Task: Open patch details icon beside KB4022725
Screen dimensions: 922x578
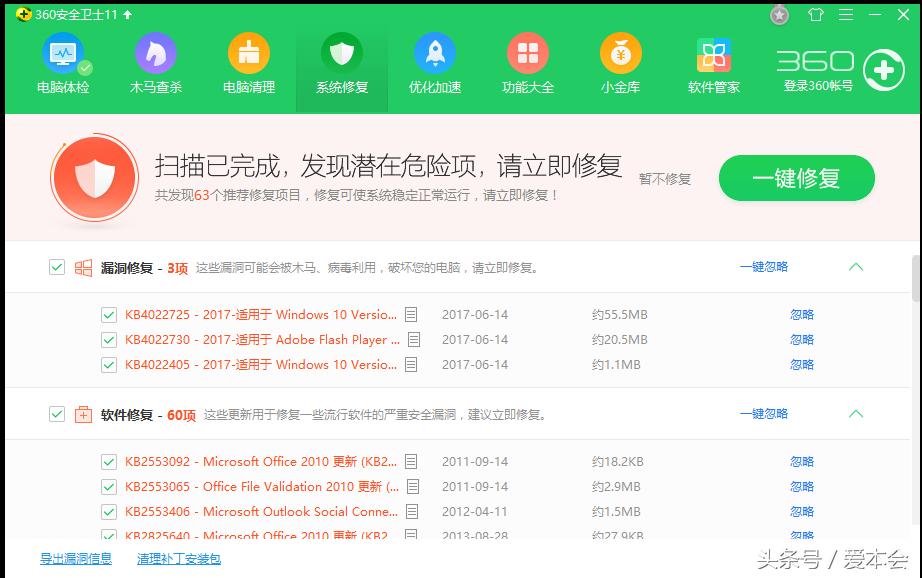Action: pos(411,314)
